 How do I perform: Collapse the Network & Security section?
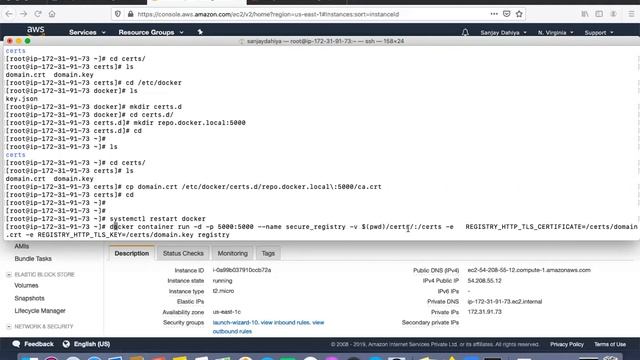9,327
